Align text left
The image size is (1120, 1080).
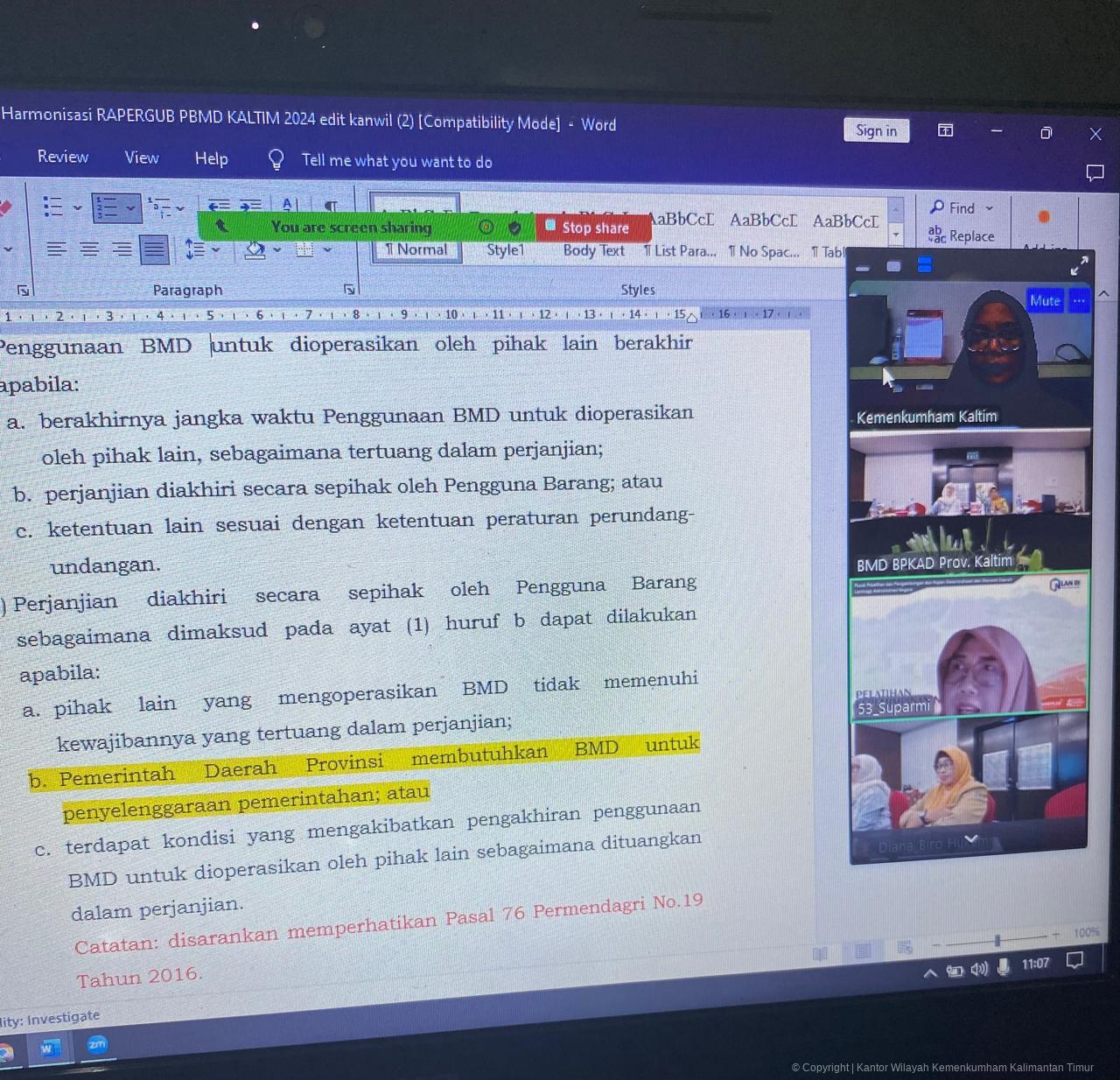click(x=57, y=249)
